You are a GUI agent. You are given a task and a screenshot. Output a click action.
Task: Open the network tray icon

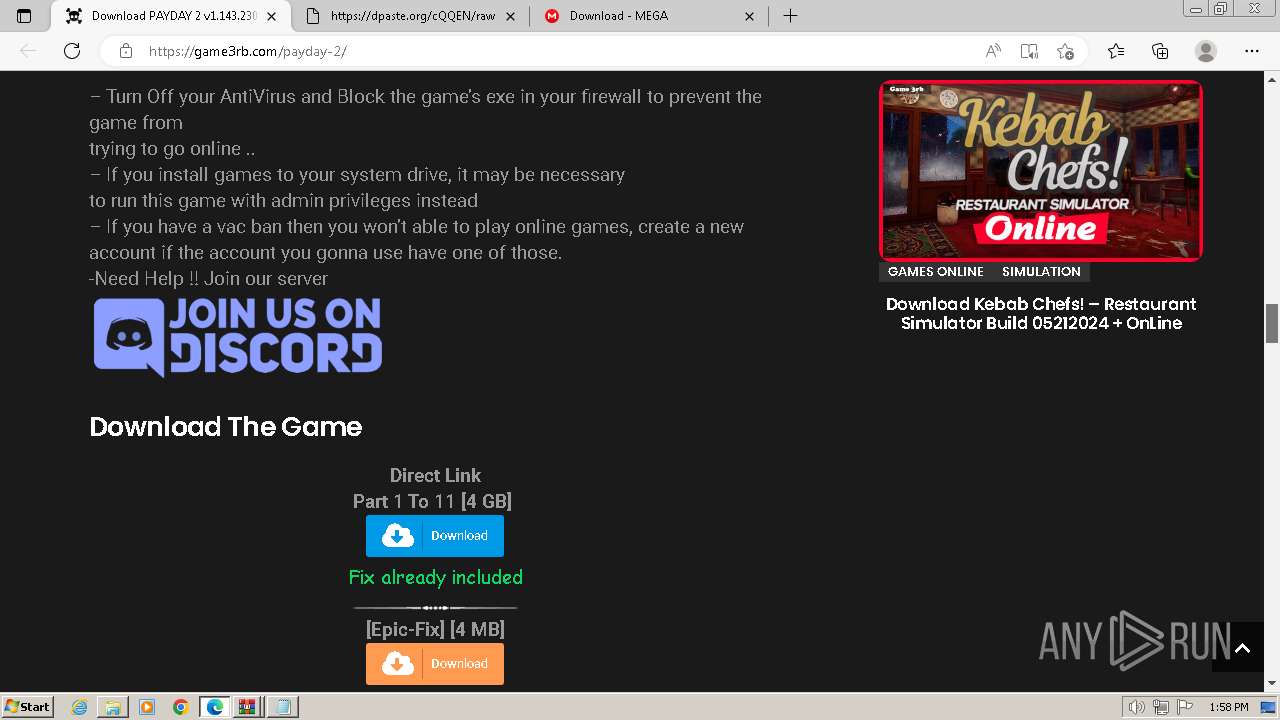(x=1162, y=707)
